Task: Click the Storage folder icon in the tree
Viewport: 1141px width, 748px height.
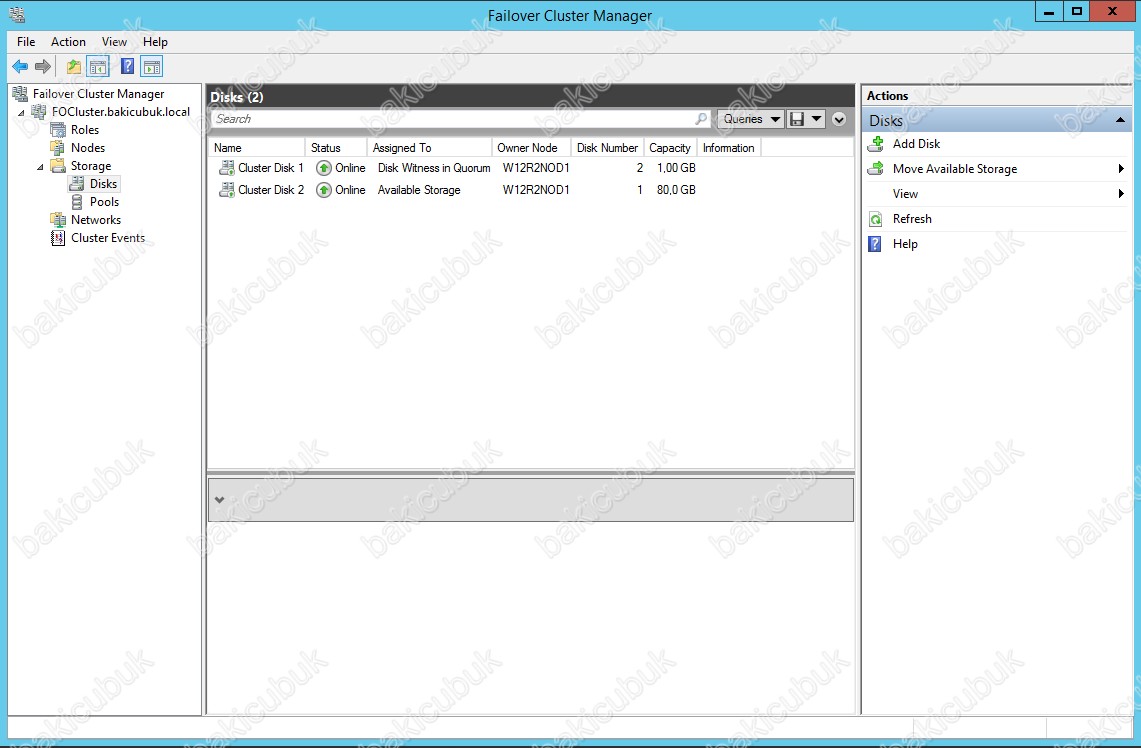Action: click(58, 166)
